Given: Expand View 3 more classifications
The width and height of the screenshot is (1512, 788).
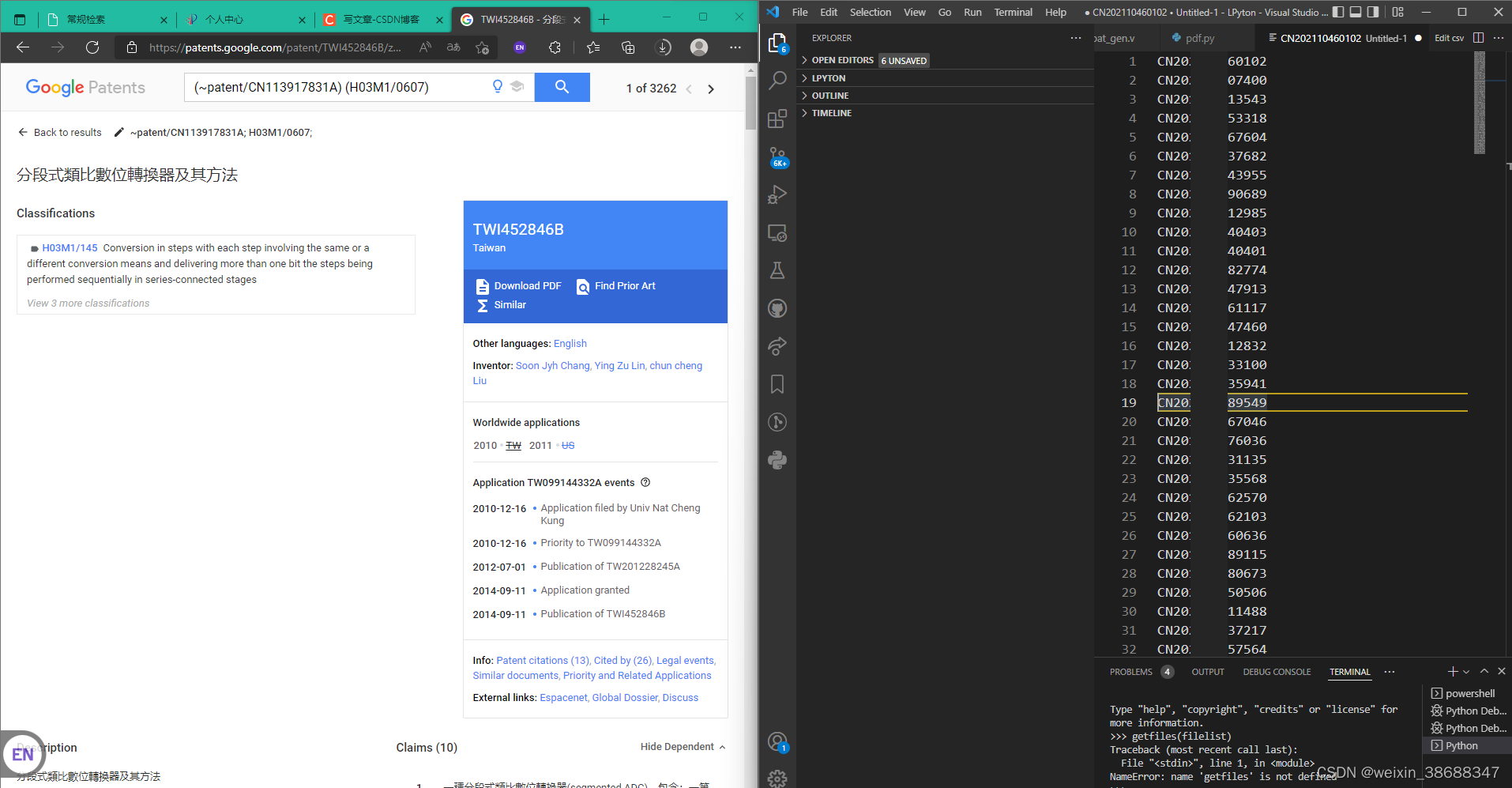Looking at the screenshot, I should [x=88, y=304].
